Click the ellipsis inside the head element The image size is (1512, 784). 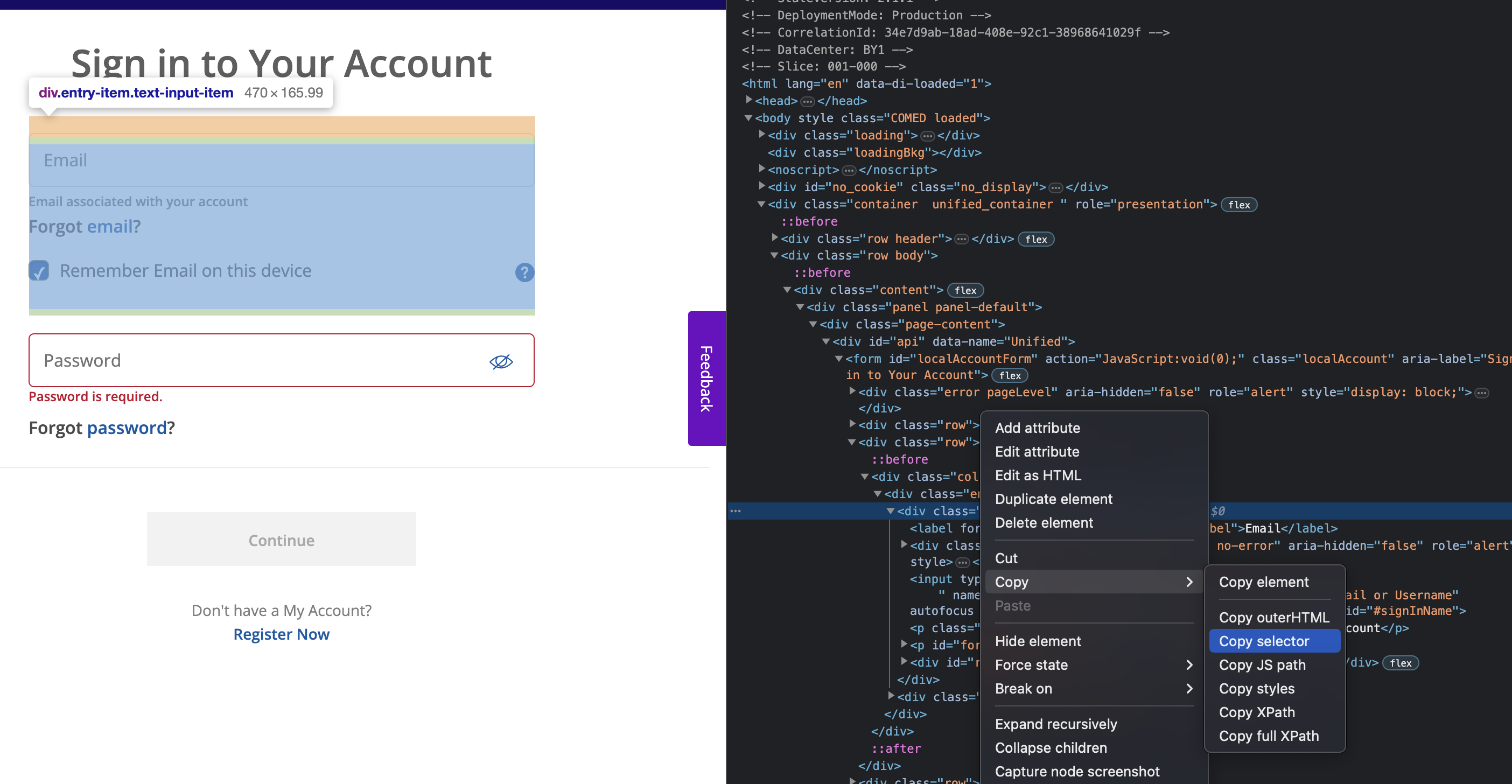pos(807,101)
